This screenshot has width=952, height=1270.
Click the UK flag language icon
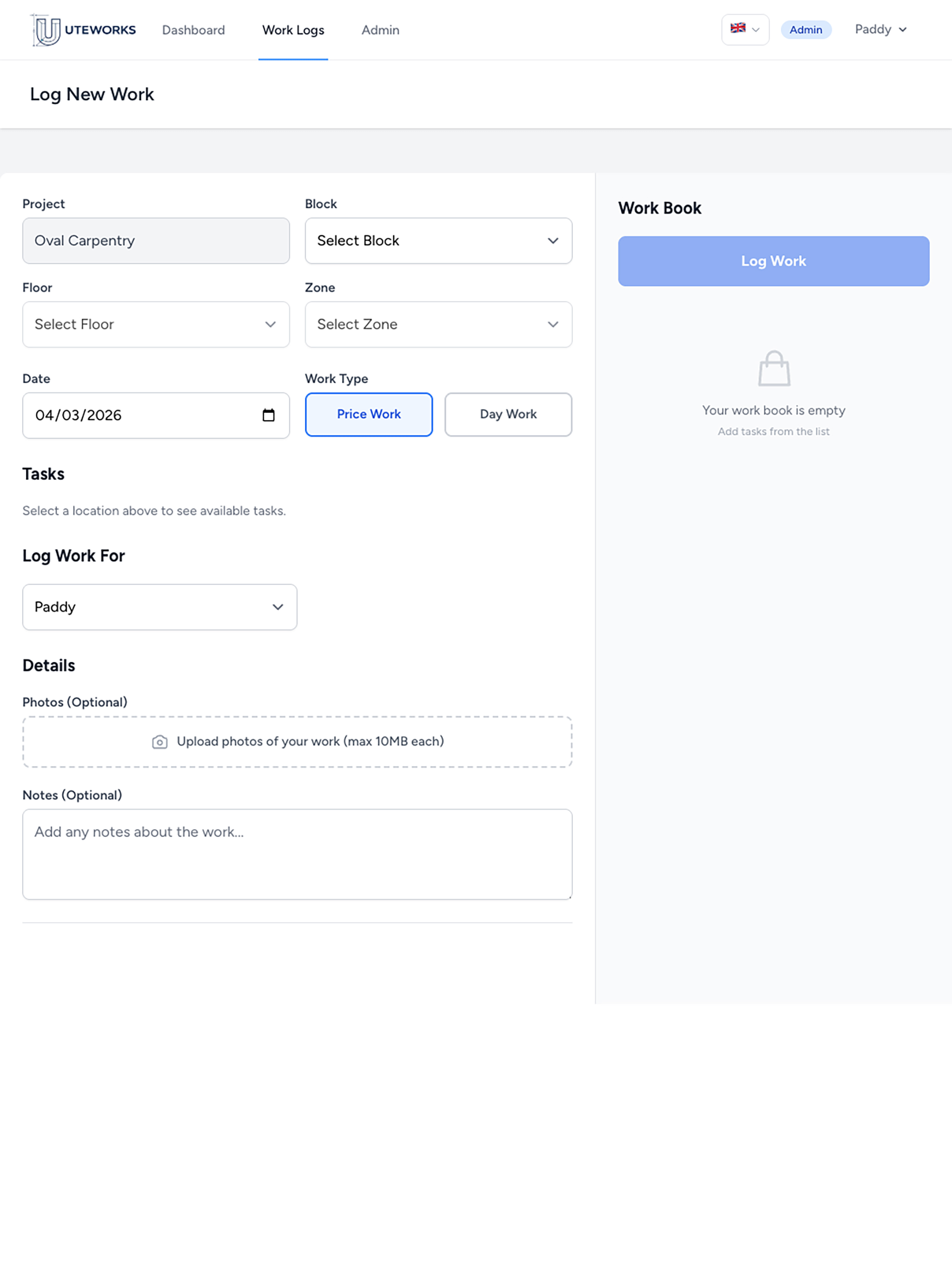[738, 27]
